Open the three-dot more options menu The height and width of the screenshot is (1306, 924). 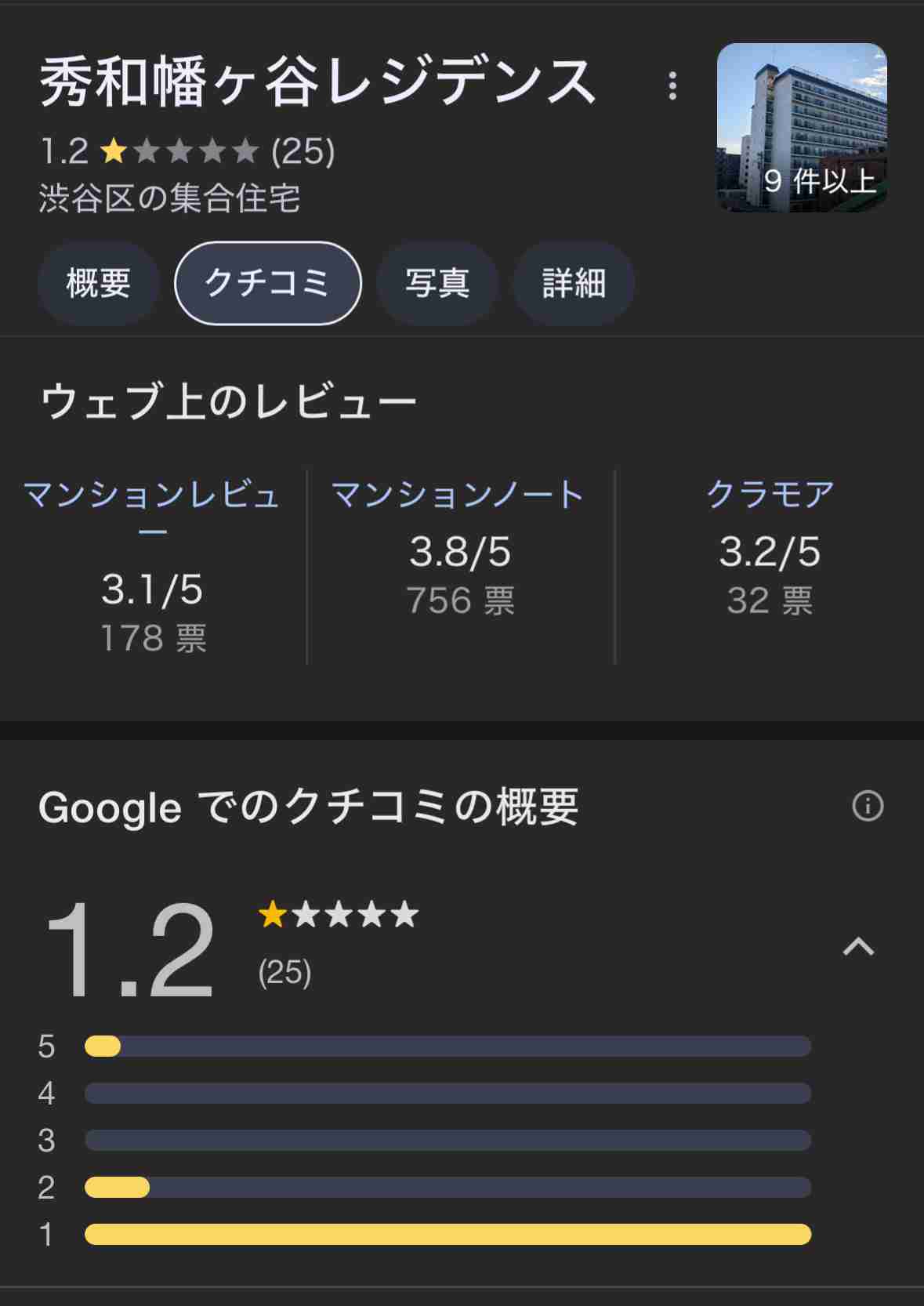pos(672,86)
